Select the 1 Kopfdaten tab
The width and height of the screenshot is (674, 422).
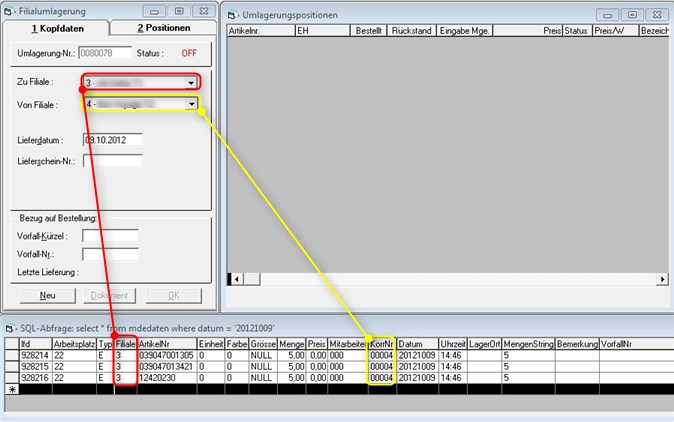(58, 28)
